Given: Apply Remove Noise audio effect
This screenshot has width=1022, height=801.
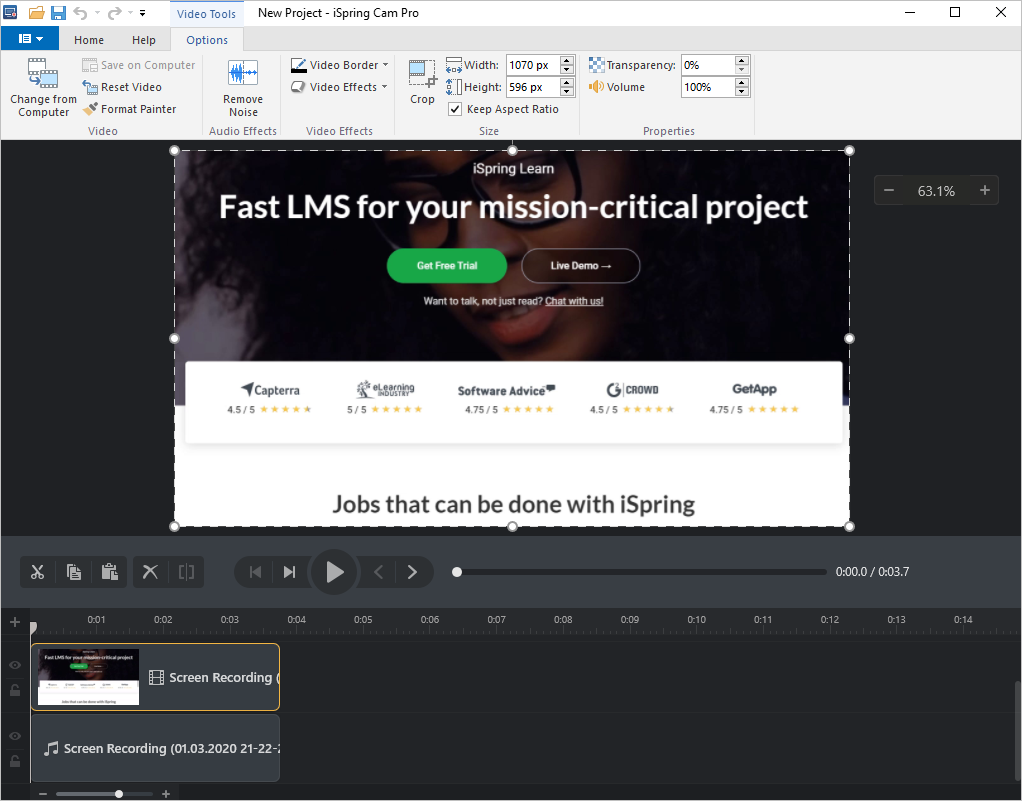Looking at the screenshot, I should [x=242, y=87].
